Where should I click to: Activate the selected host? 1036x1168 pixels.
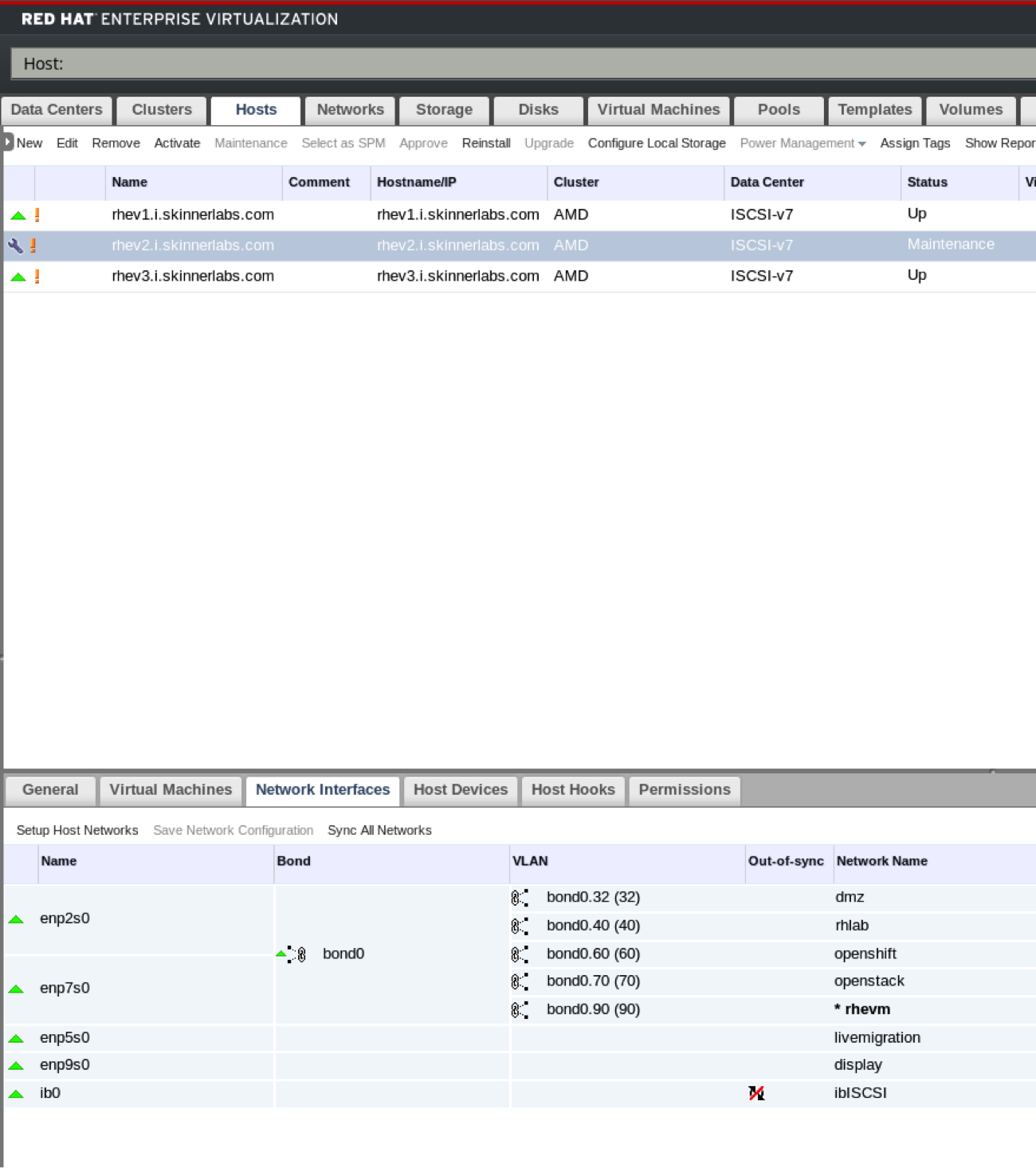point(177,144)
